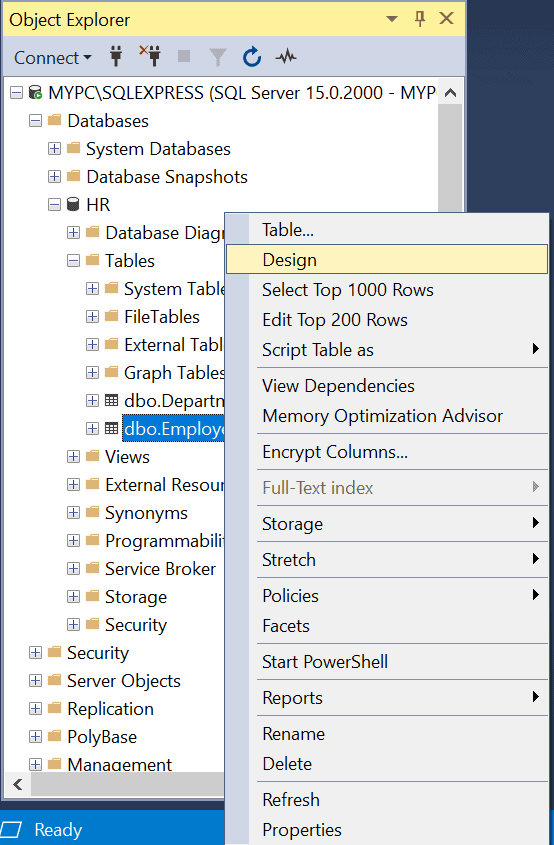Screen dimensions: 554x845
Task: Click the Disconnect plug icon with red X
Action: coord(150,56)
